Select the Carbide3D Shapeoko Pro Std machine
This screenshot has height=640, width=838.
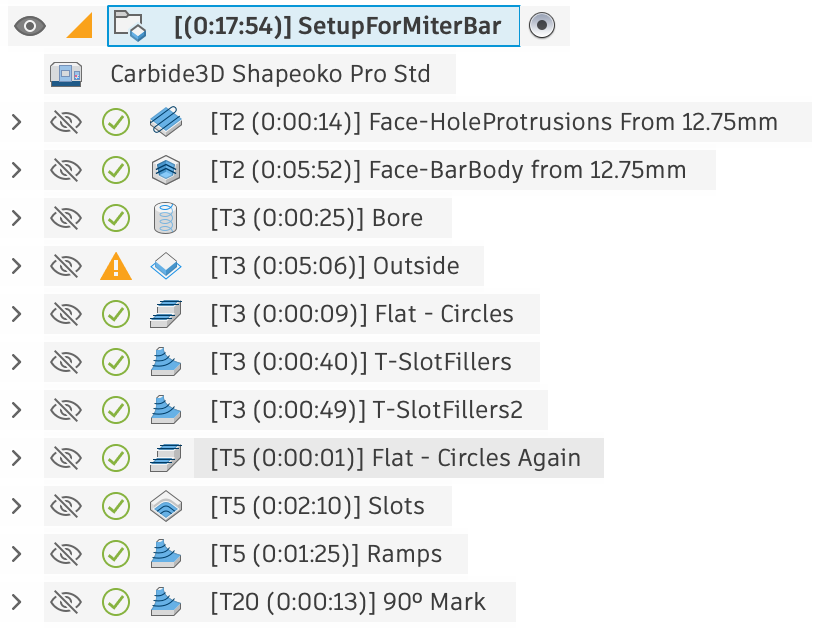tap(270, 74)
